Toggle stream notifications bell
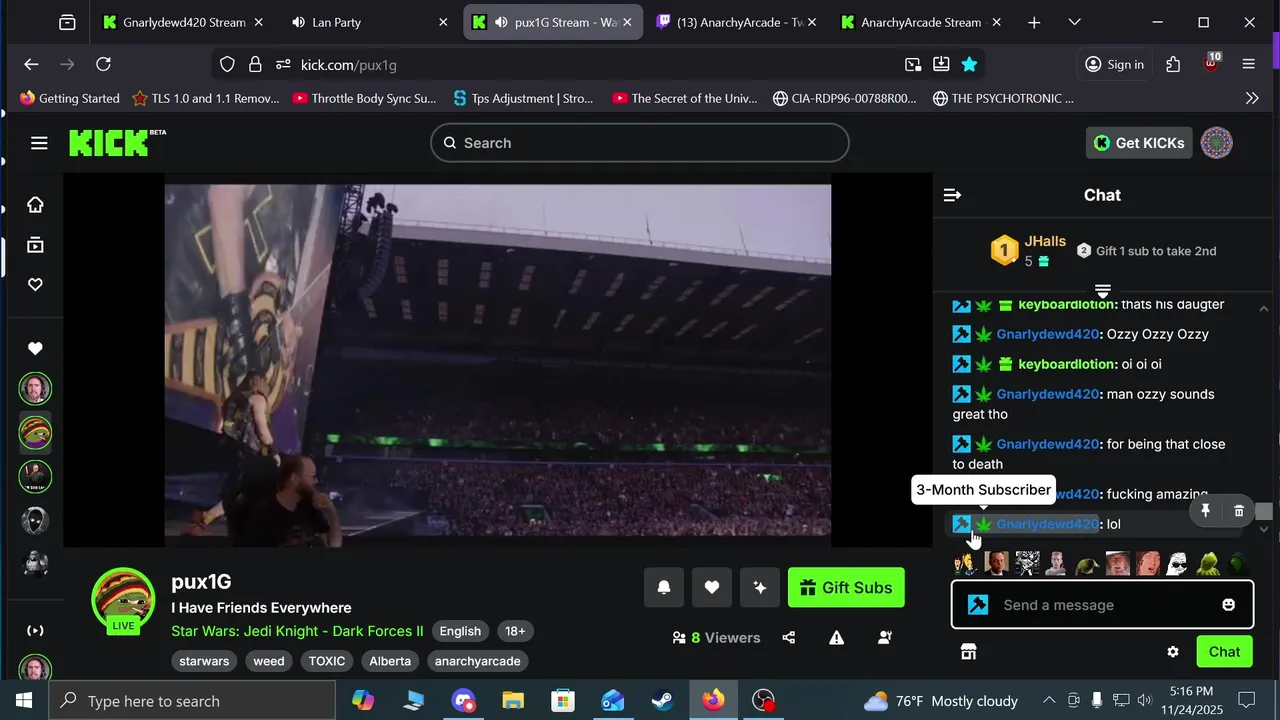 point(664,588)
